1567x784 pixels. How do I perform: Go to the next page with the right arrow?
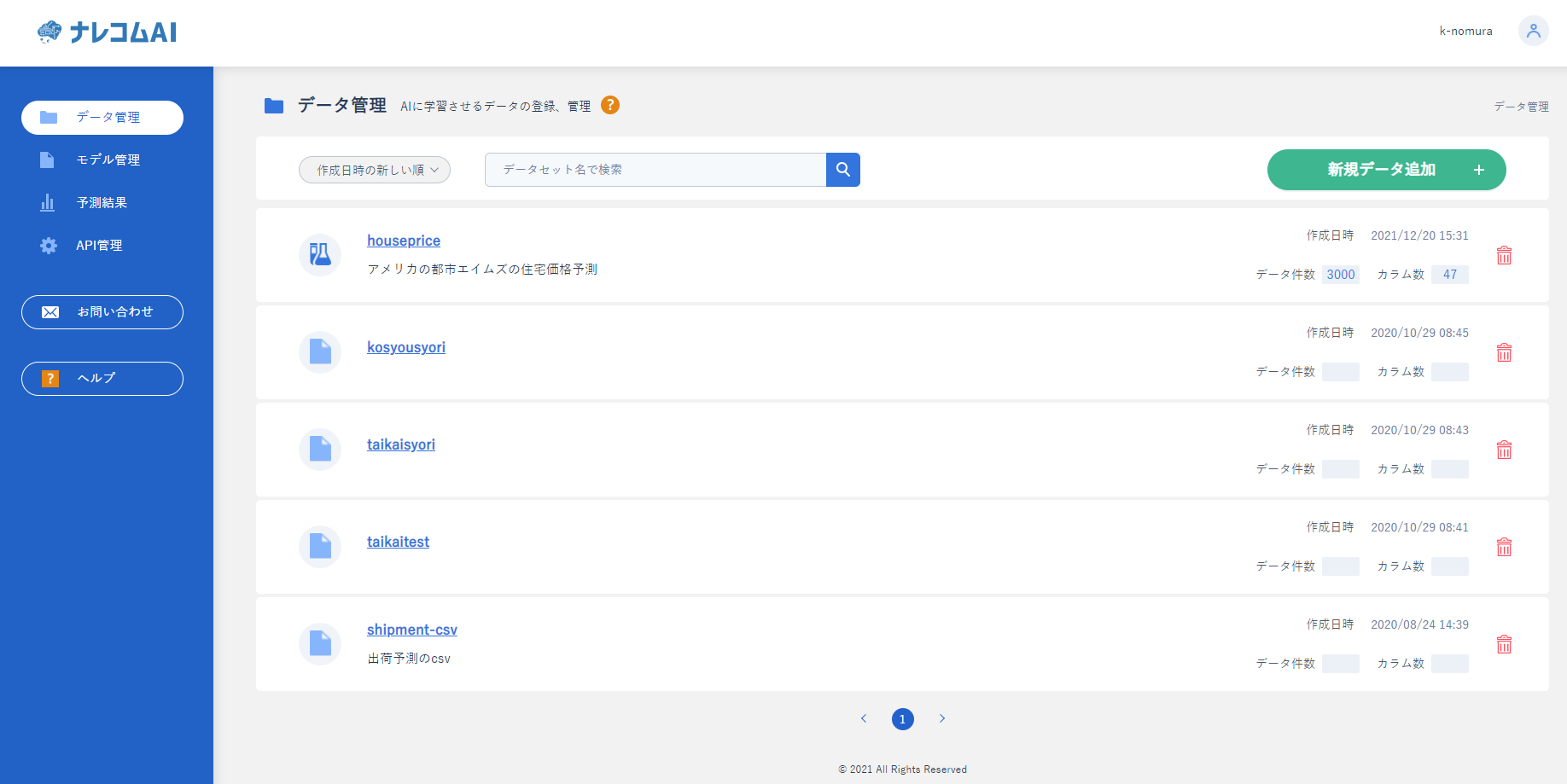pyautogui.click(x=942, y=719)
